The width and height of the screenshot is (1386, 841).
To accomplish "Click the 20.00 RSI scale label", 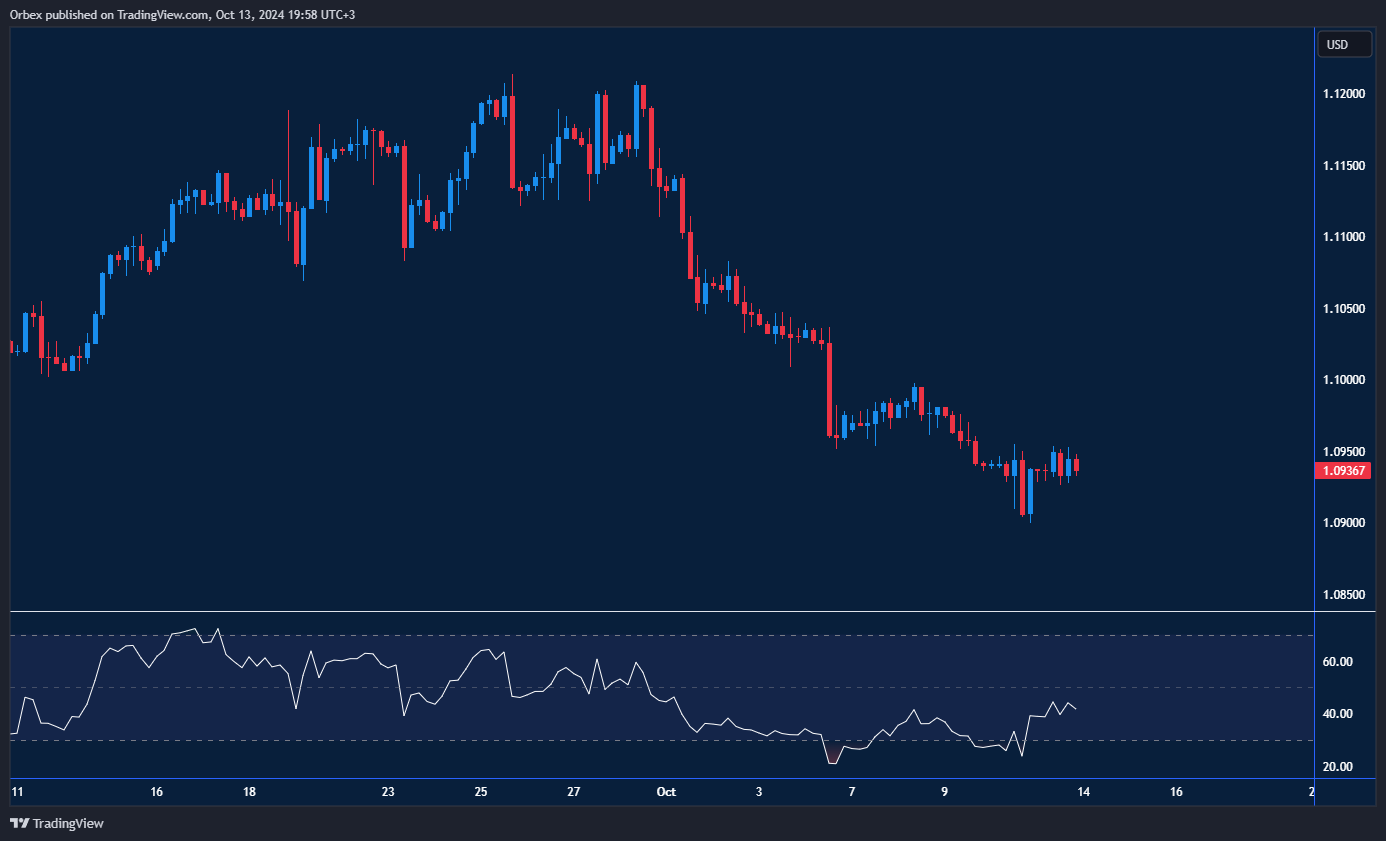I will coord(1337,767).
